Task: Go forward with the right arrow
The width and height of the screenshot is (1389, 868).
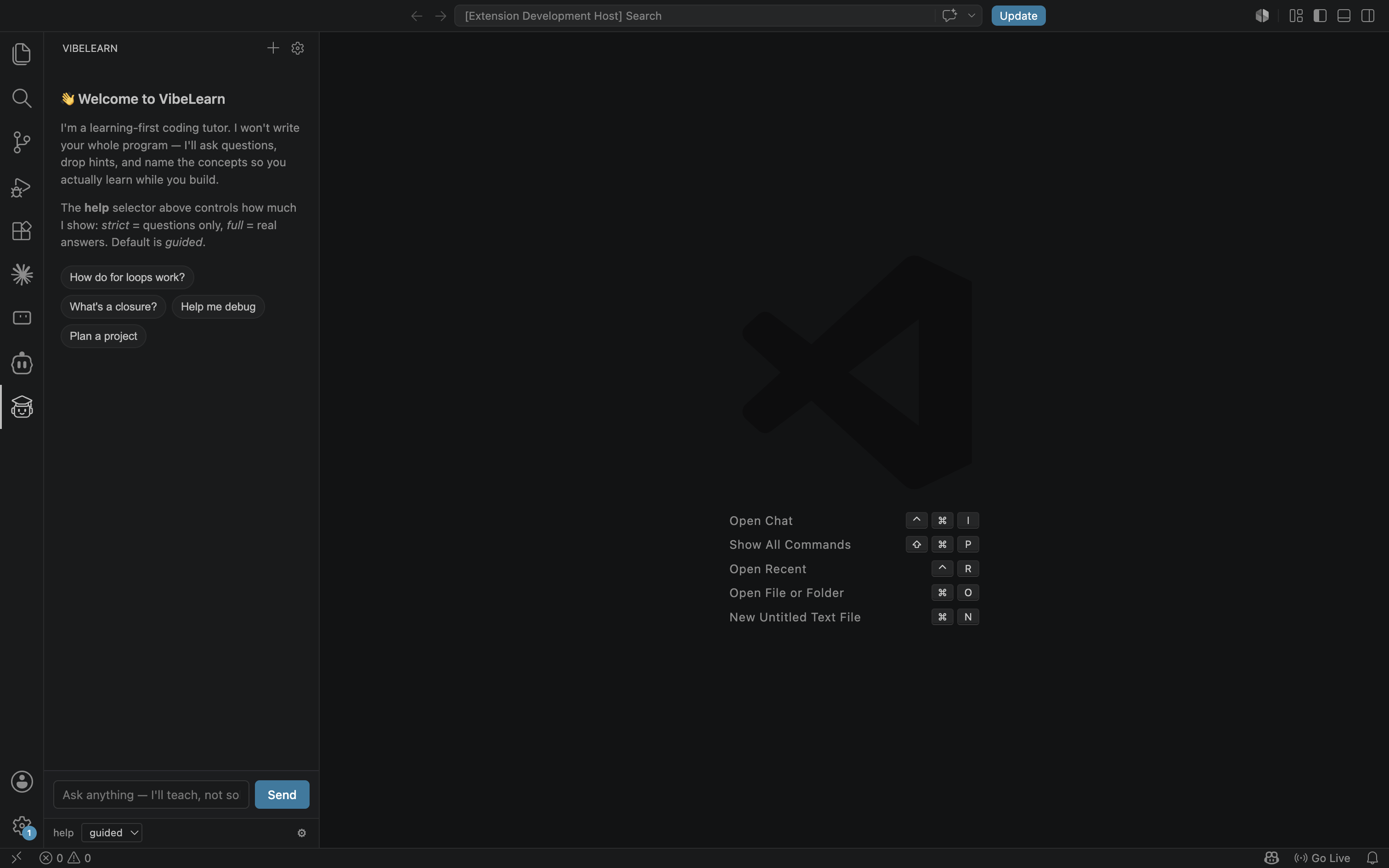Action: click(x=441, y=16)
